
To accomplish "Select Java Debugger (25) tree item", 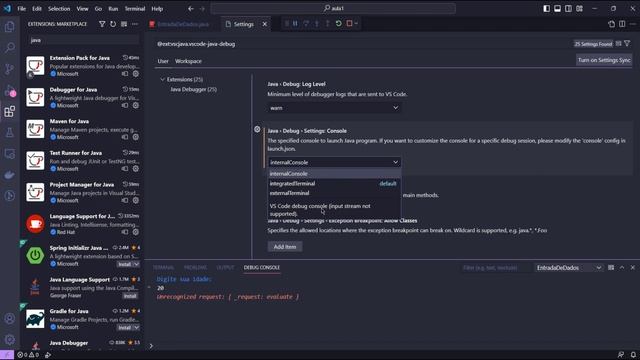I will tap(193, 89).
